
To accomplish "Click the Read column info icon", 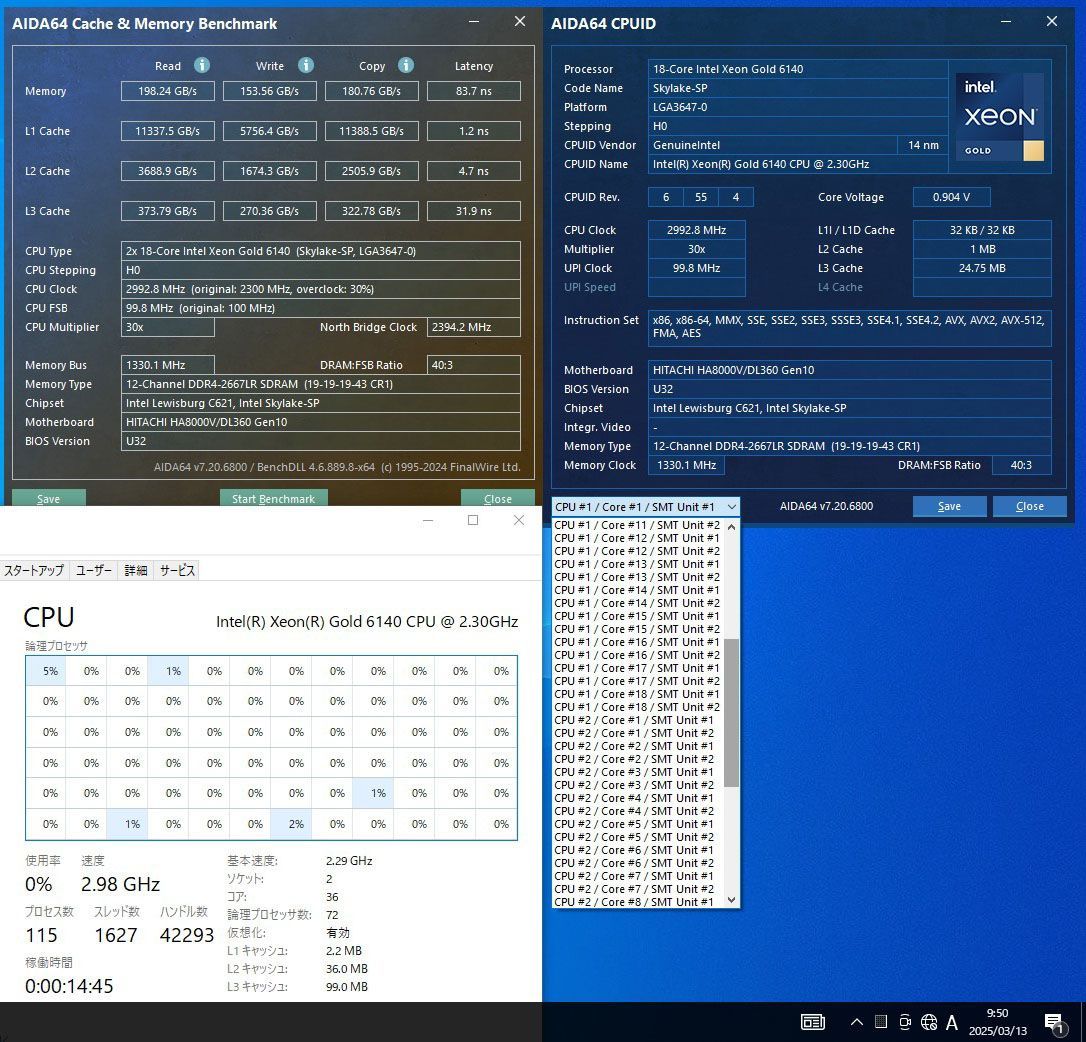I will 201,66.
